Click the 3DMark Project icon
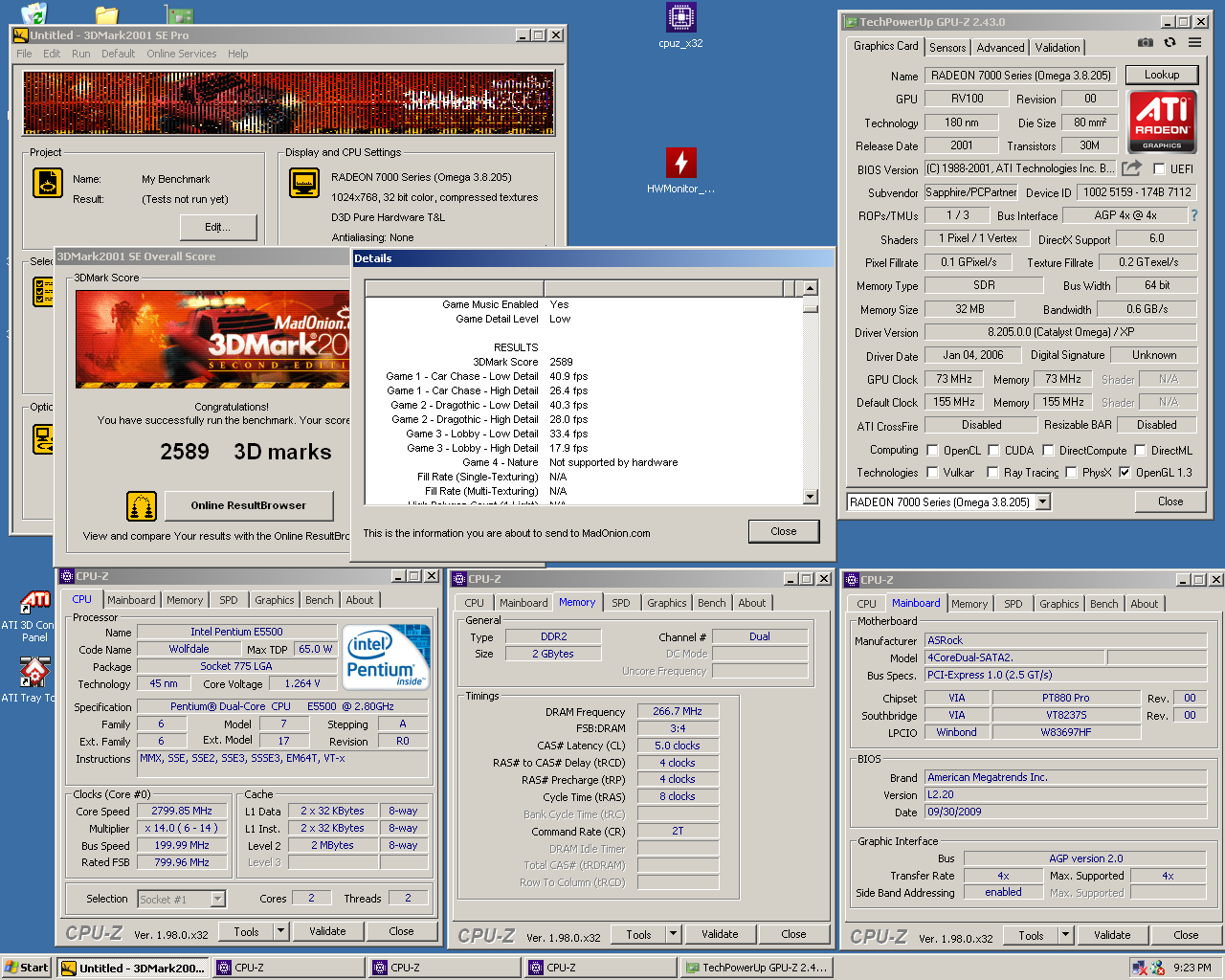Image resolution: width=1225 pixels, height=980 pixels. (47, 182)
